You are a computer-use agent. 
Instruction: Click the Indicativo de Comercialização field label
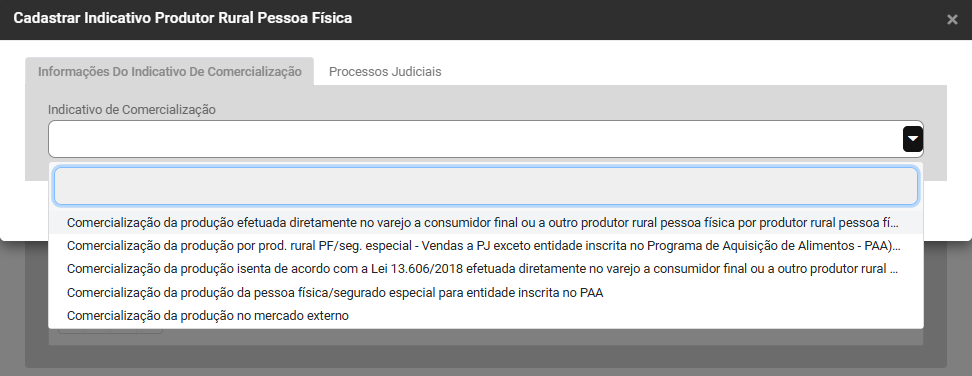[x=132, y=110]
